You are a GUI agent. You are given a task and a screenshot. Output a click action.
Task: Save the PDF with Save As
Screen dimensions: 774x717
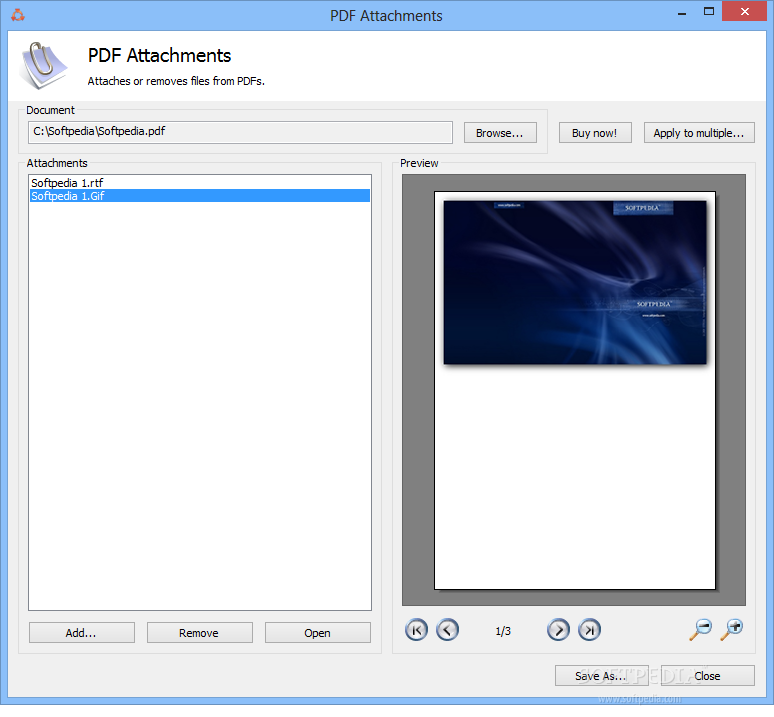pyautogui.click(x=601, y=676)
